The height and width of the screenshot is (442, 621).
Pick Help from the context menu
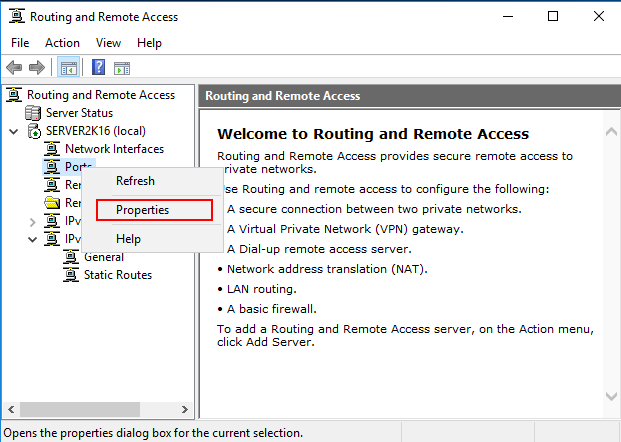point(128,239)
